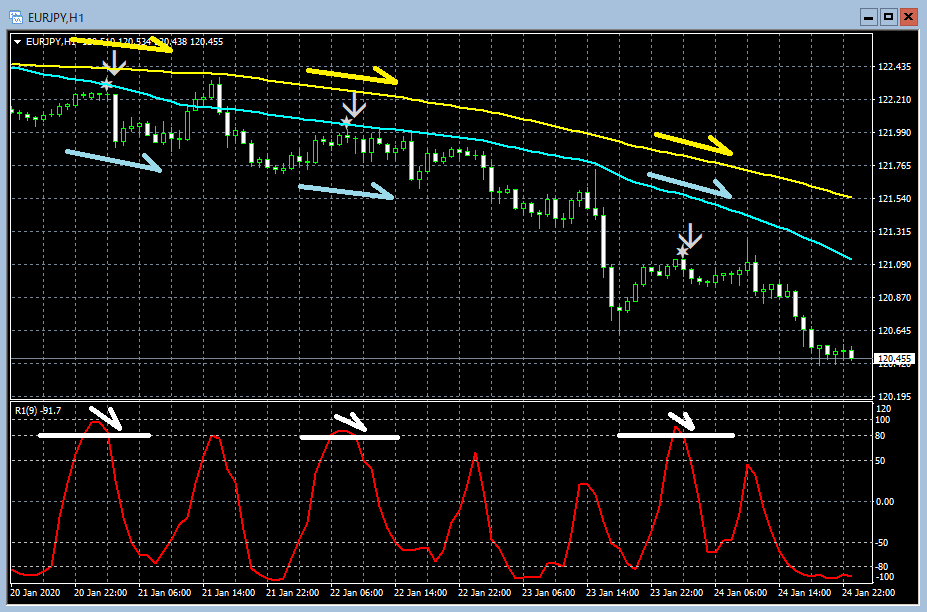Click the 22 Jan 22:00 time label
The height and width of the screenshot is (612, 927).
pyautogui.click(x=485, y=592)
